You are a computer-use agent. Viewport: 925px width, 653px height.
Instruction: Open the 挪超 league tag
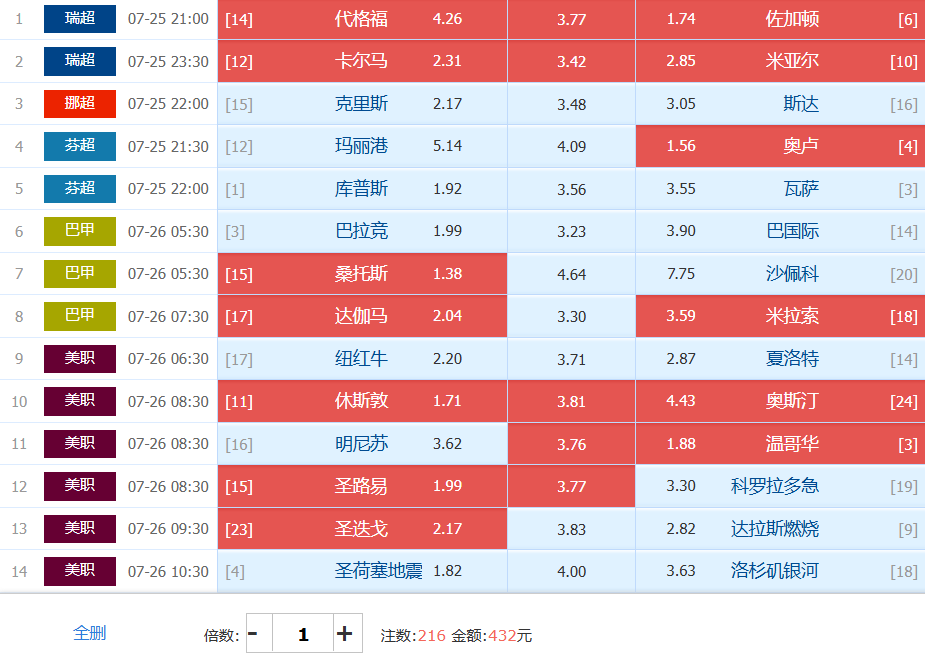[80, 104]
